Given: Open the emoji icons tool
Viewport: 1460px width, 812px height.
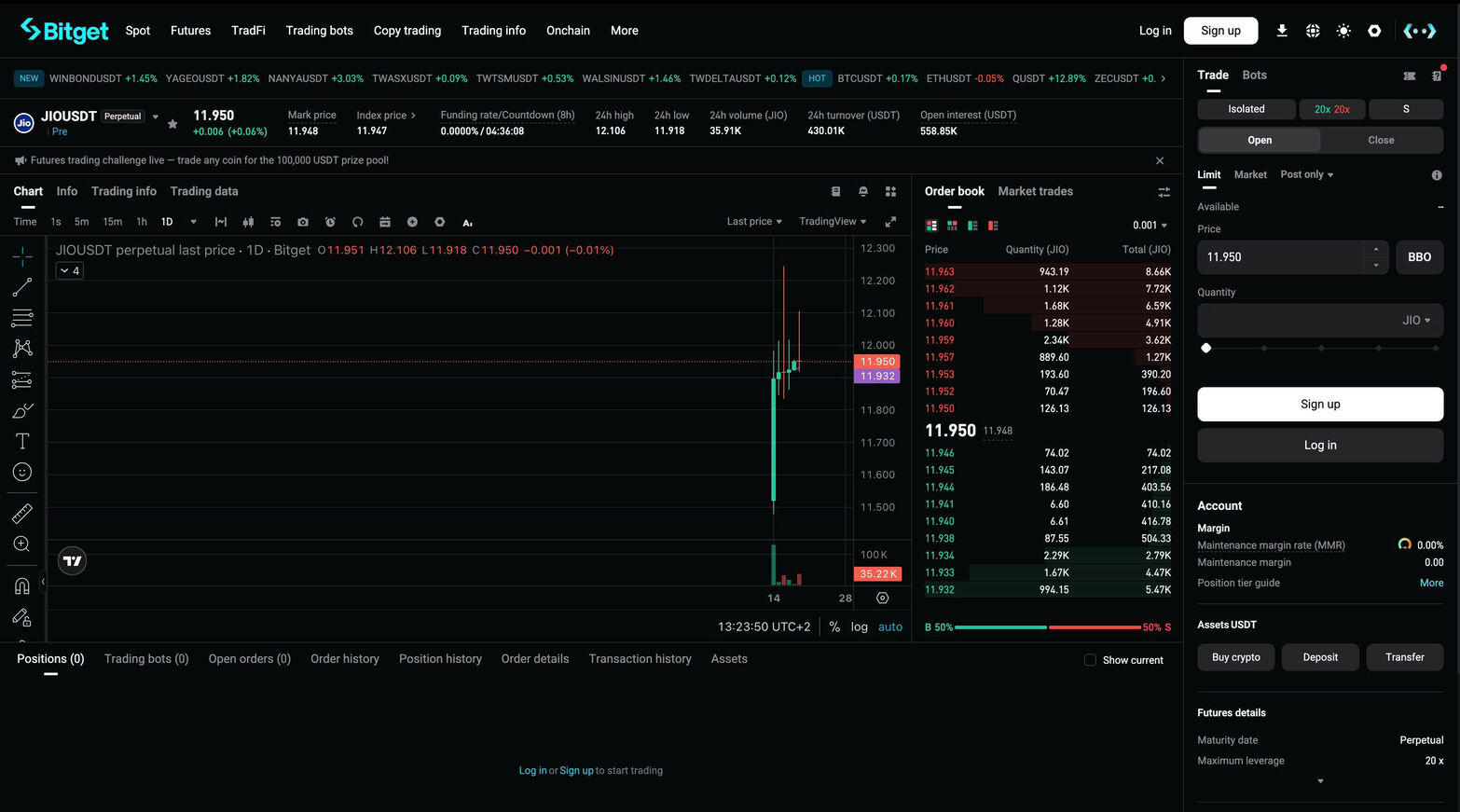Looking at the screenshot, I should click(22, 472).
